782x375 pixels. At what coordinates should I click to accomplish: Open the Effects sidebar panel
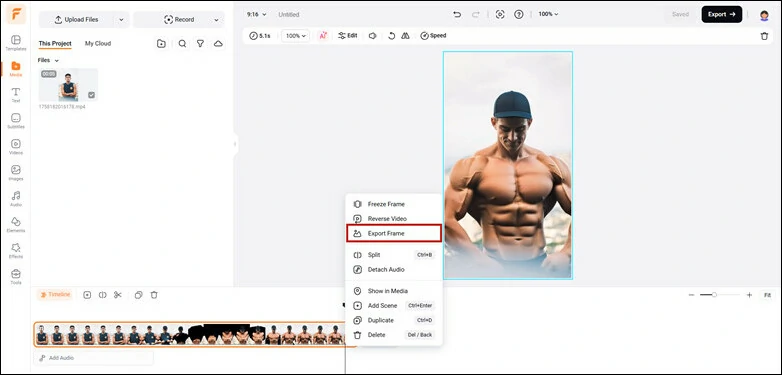click(x=16, y=250)
